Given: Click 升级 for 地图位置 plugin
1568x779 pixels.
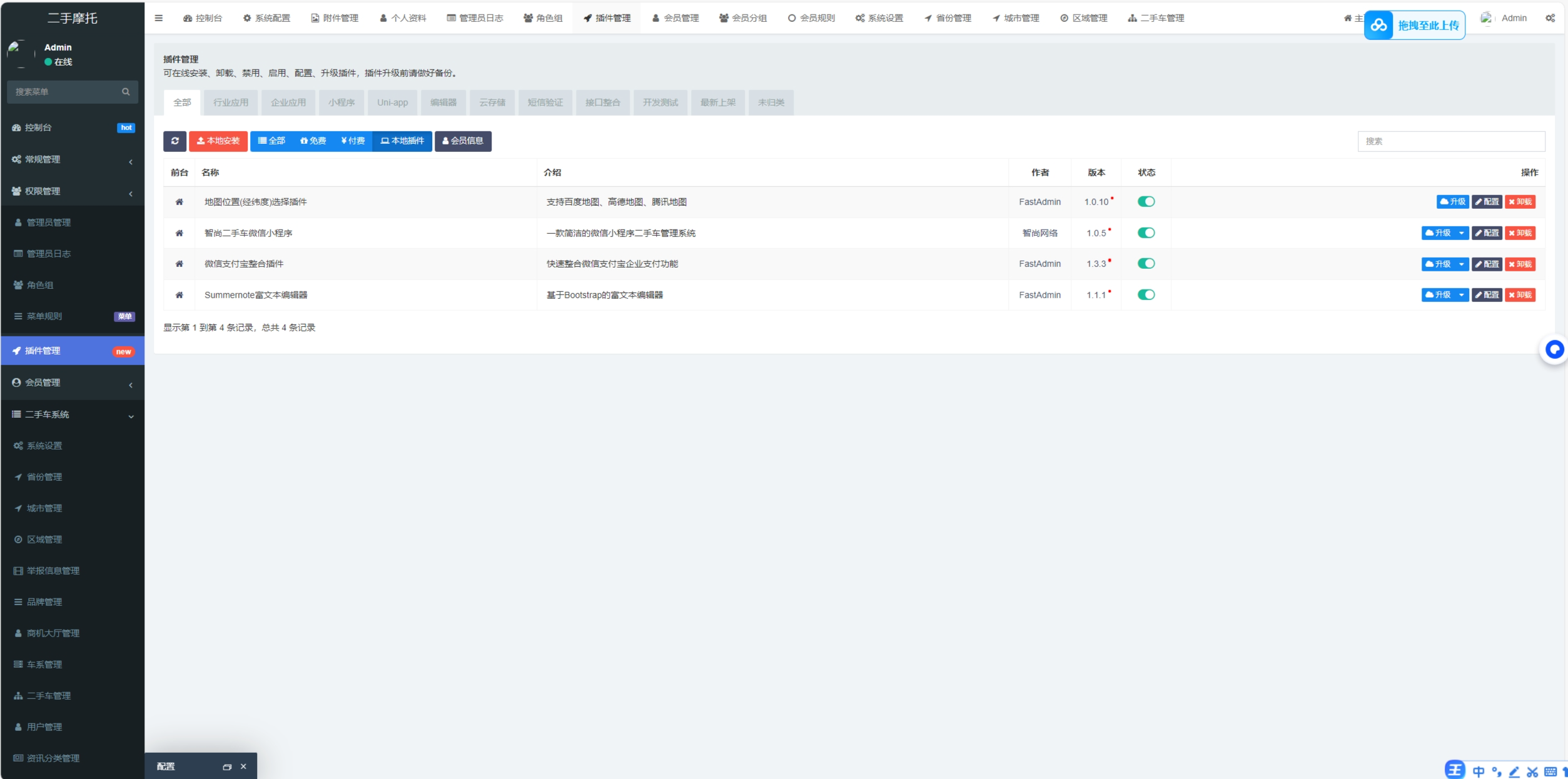Looking at the screenshot, I should (1453, 202).
